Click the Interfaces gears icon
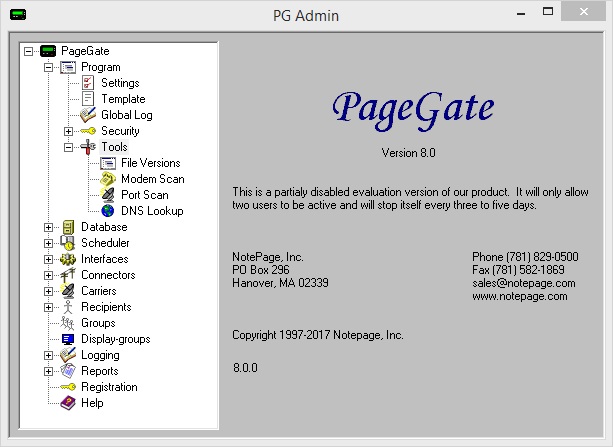Screen dimensions: 613x447 pyautogui.click(x=68, y=259)
